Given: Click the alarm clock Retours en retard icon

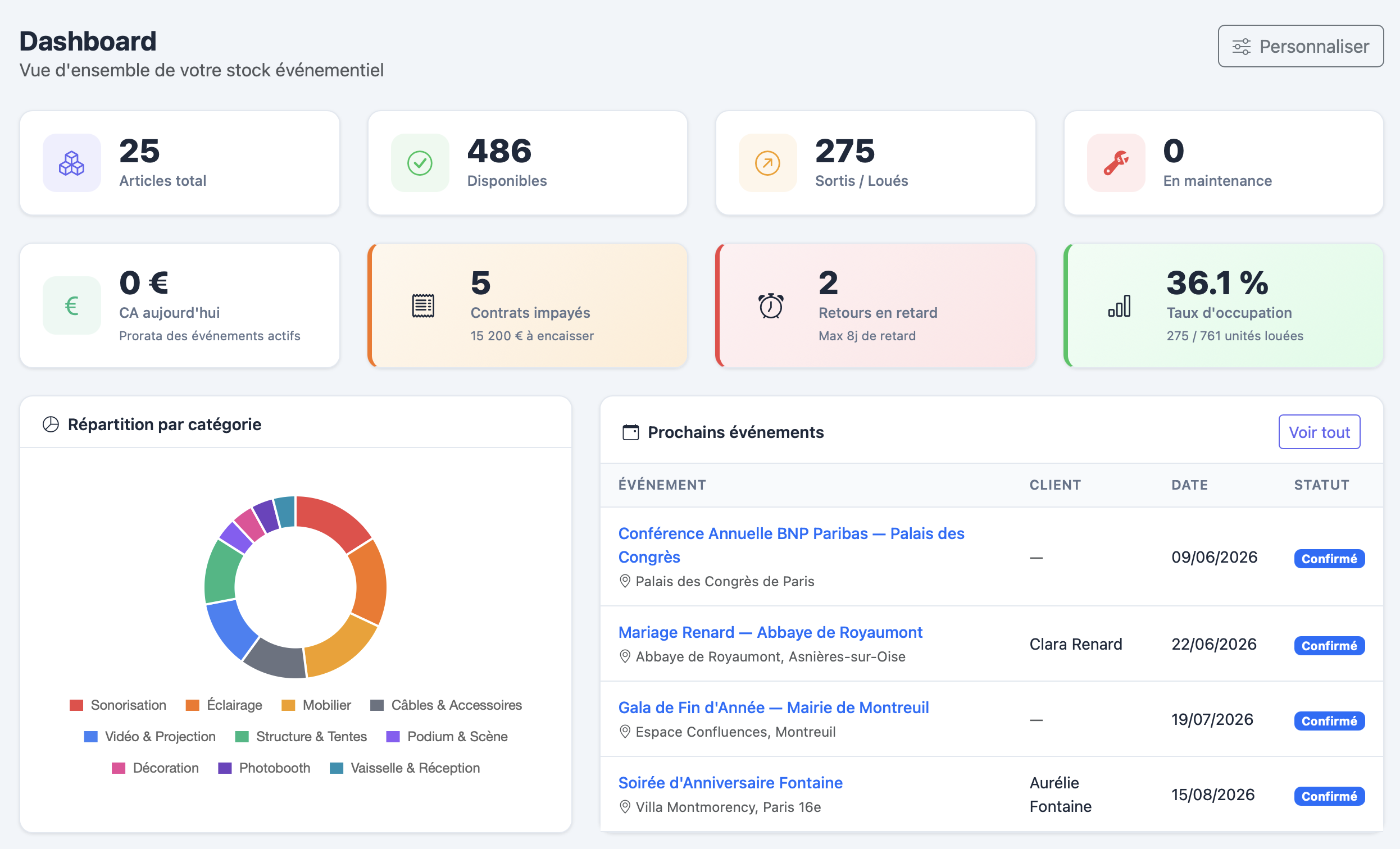Looking at the screenshot, I should (x=771, y=305).
